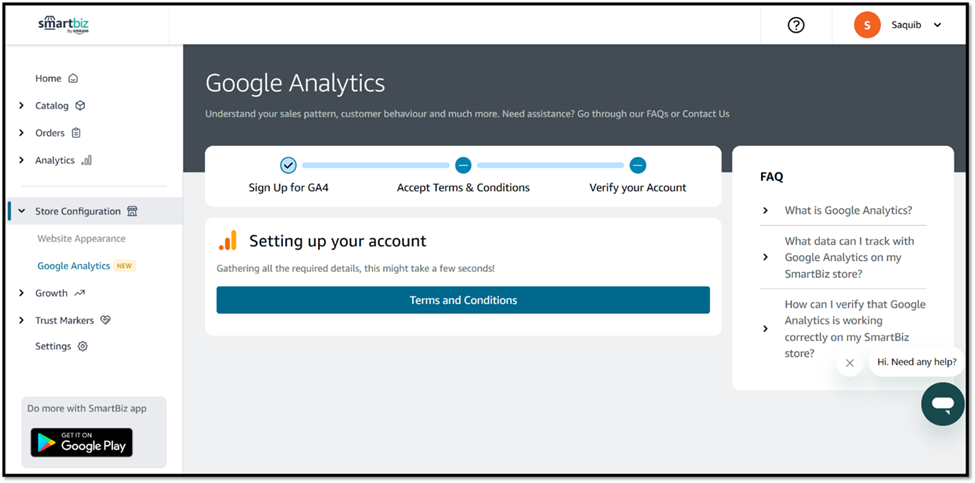Click the Settings gear icon in sidebar
This screenshot has height=483, width=975.
83,346
